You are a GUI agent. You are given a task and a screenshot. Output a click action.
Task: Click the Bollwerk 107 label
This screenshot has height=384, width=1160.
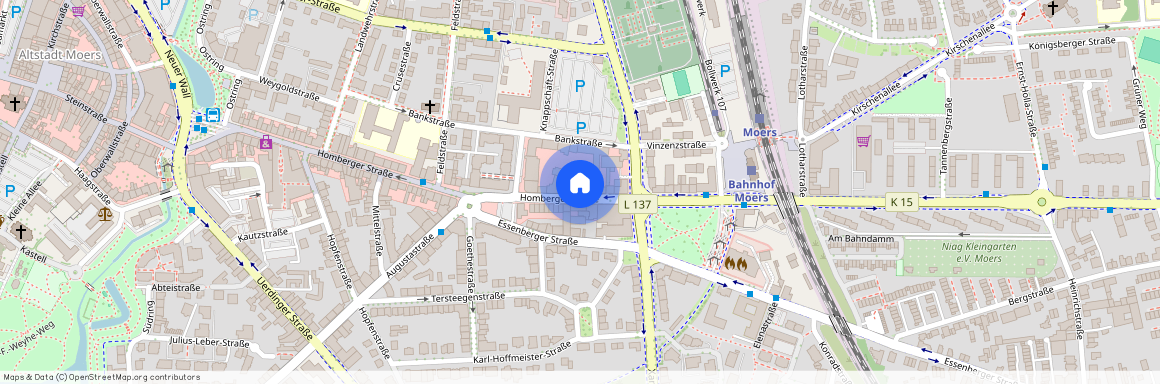[x=716, y=85]
